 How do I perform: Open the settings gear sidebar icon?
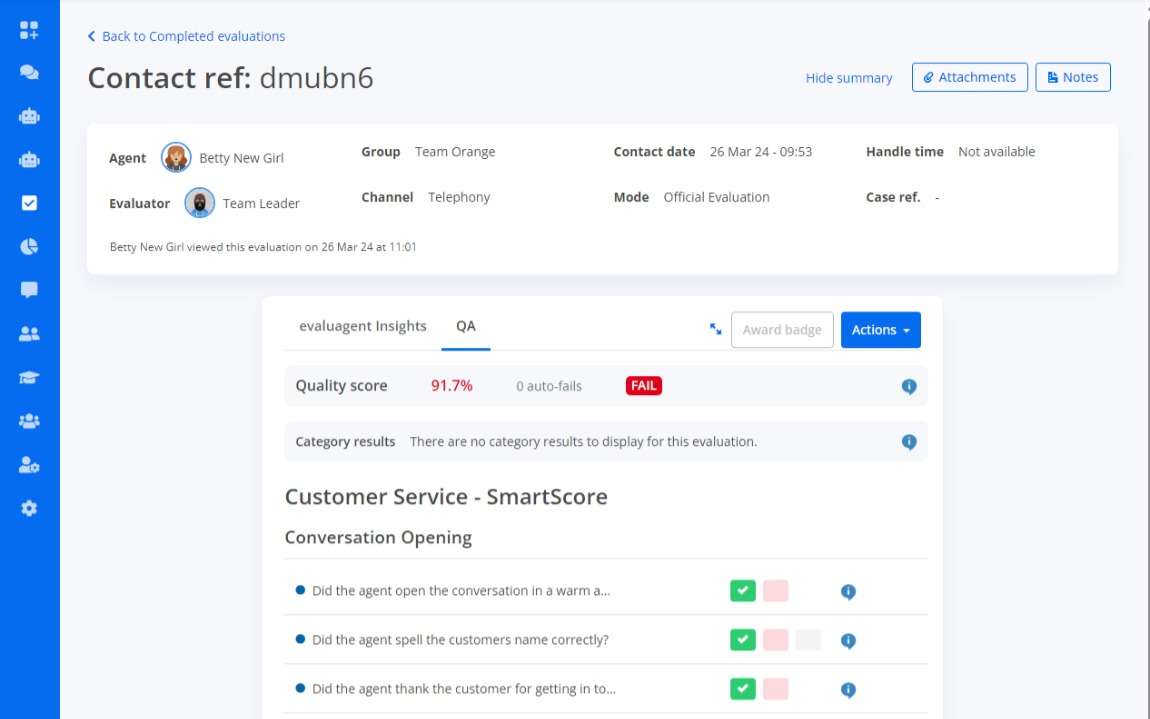[x=29, y=508]
